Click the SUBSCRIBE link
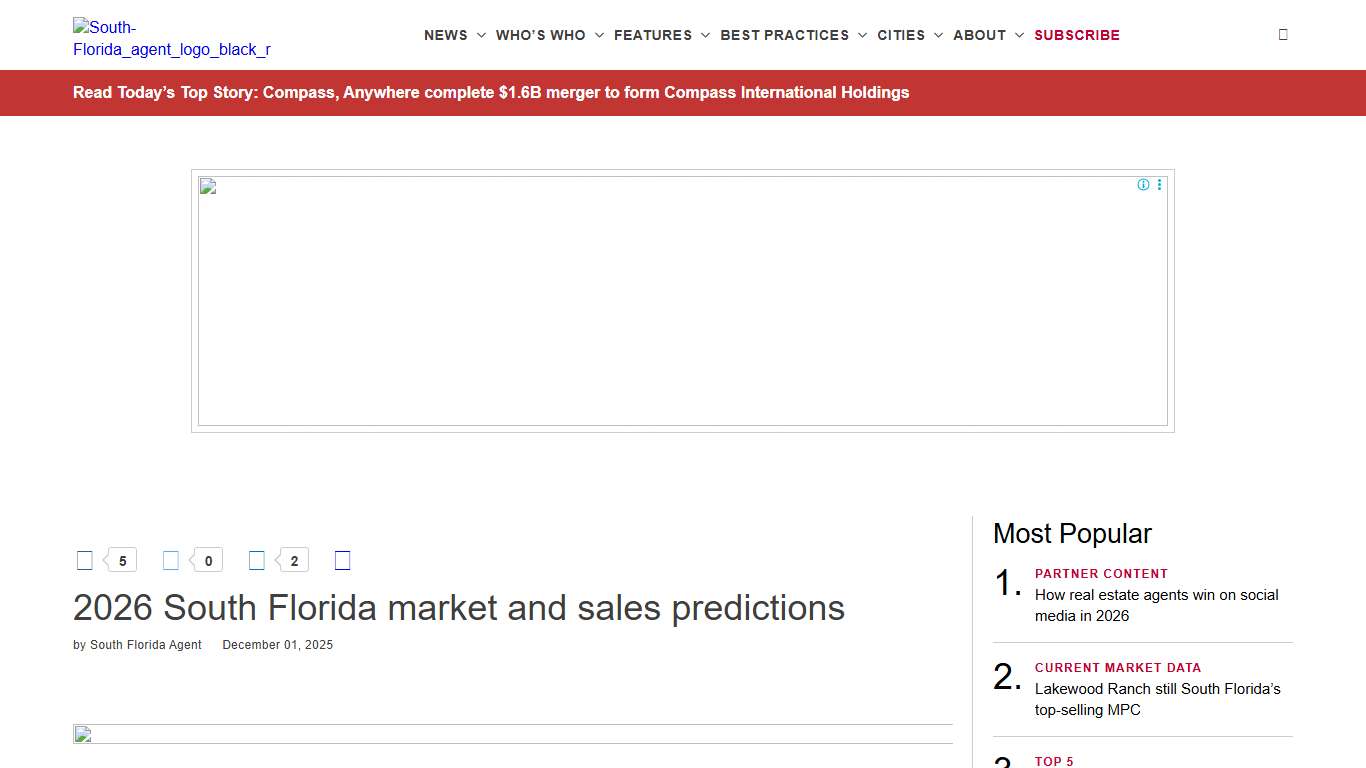This screenshot has width=1366, height=768. pos(1077,35)
